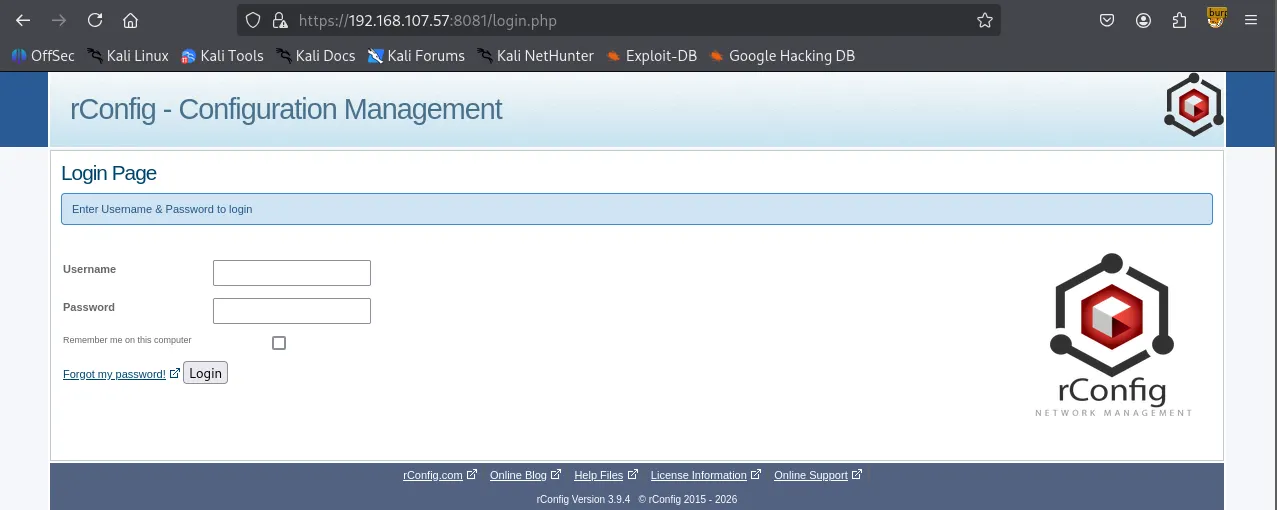Open the extensions puzzle icon
The width and height of the screenshot is (1277, 510).
(x=1179, y=20)
